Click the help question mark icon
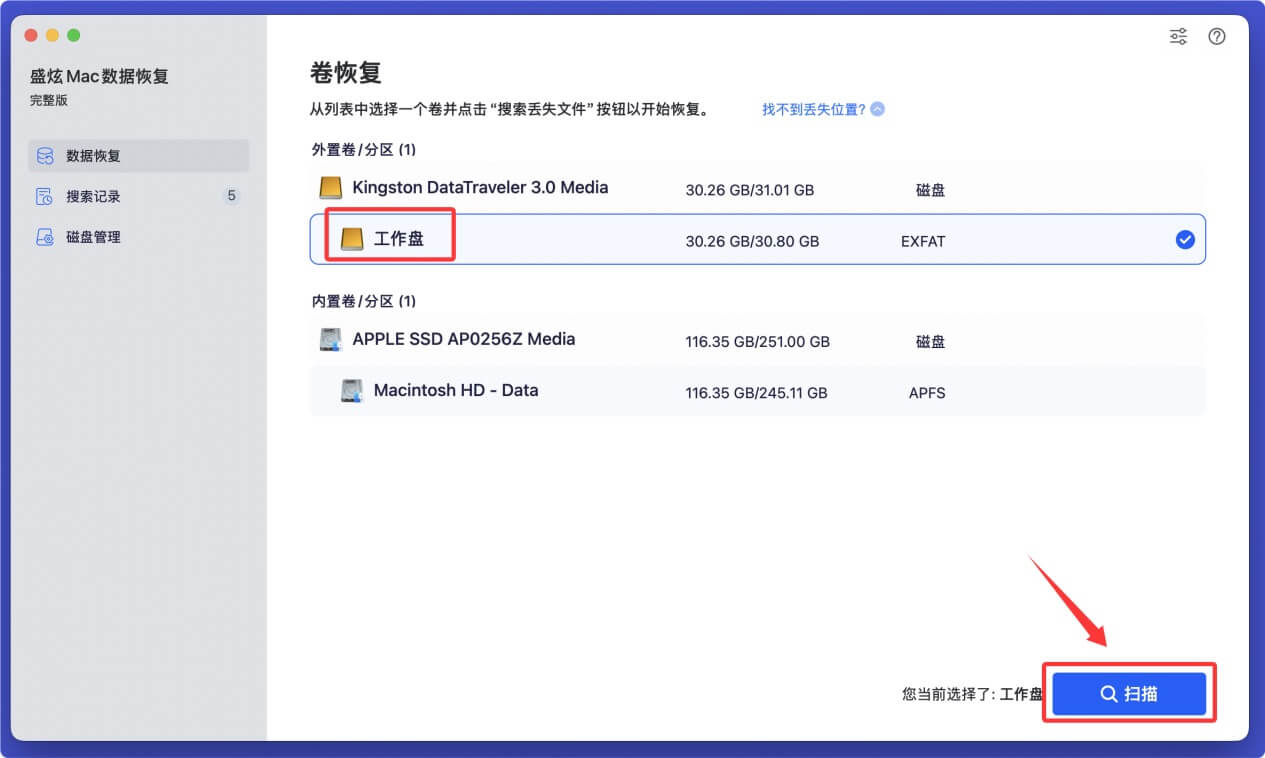The width and height of the screenshot is (1265, 758). [1216, 36]
